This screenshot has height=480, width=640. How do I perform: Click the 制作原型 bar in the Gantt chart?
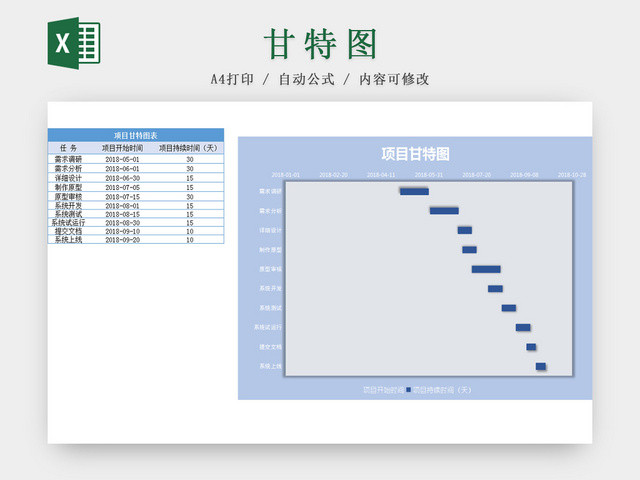[469, 250]
